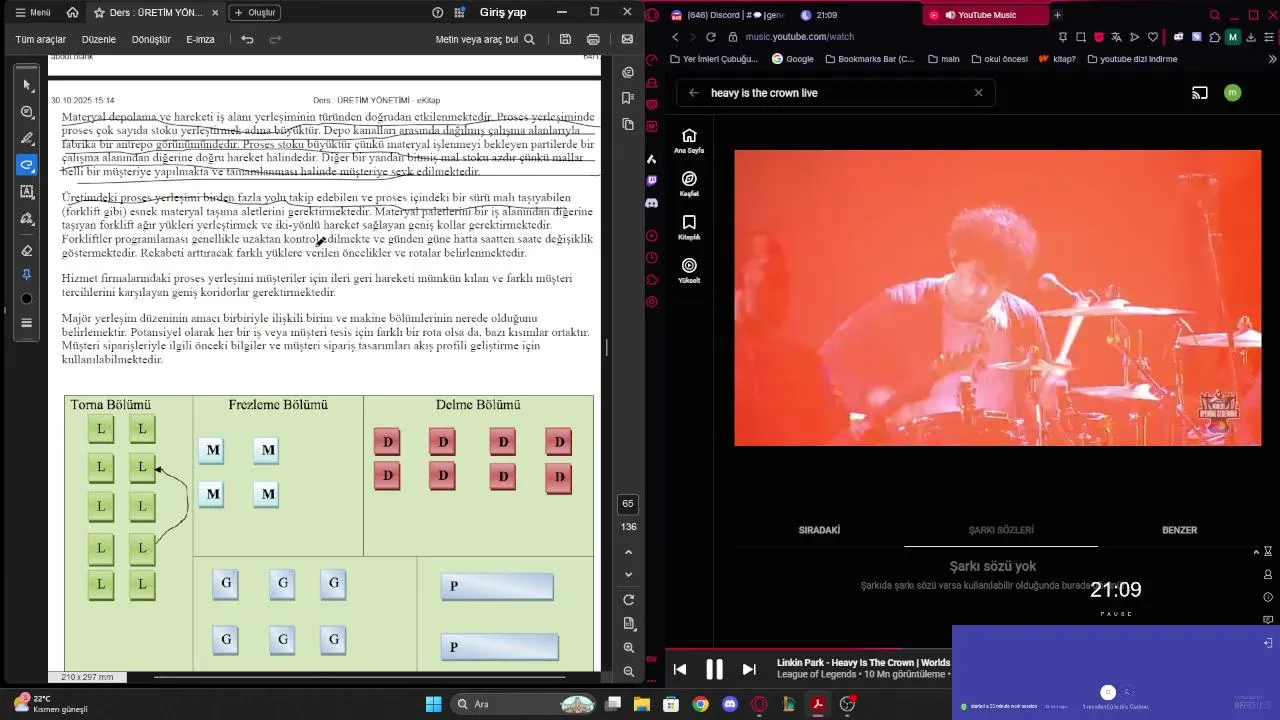Image resolution: width=1280 pixels, height=720 pixels.
Task: Go to previous page up chevron
Action: 628,552
